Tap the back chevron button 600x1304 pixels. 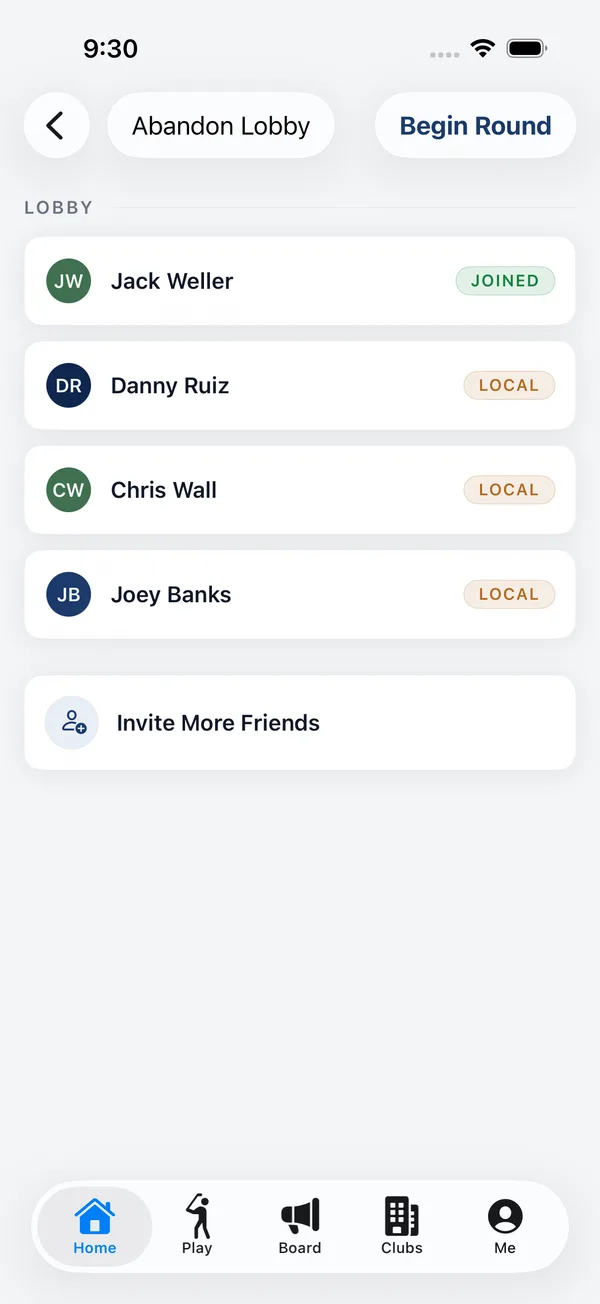pos(56,125)
